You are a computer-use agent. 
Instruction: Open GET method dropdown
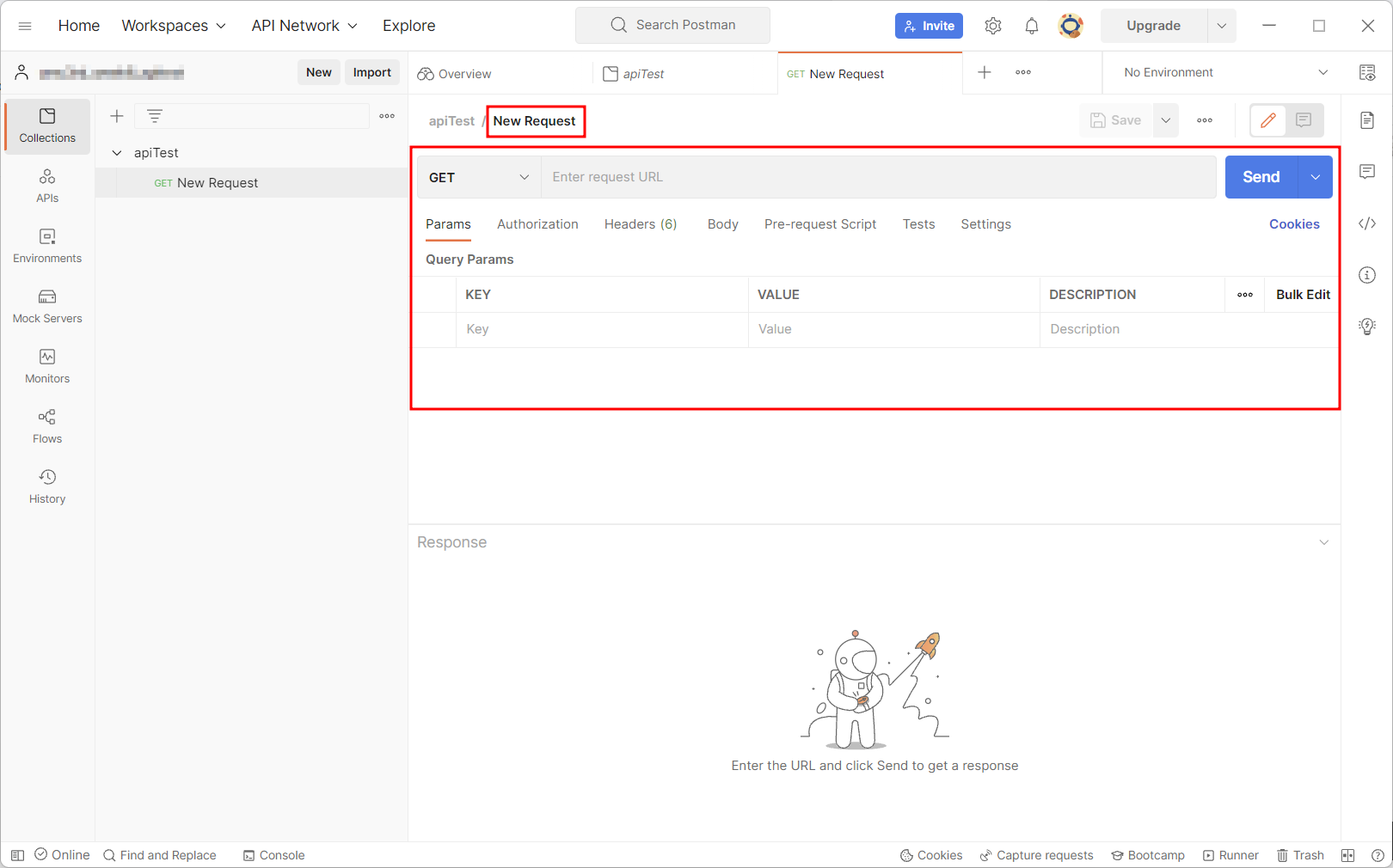[x=479, y=177]
